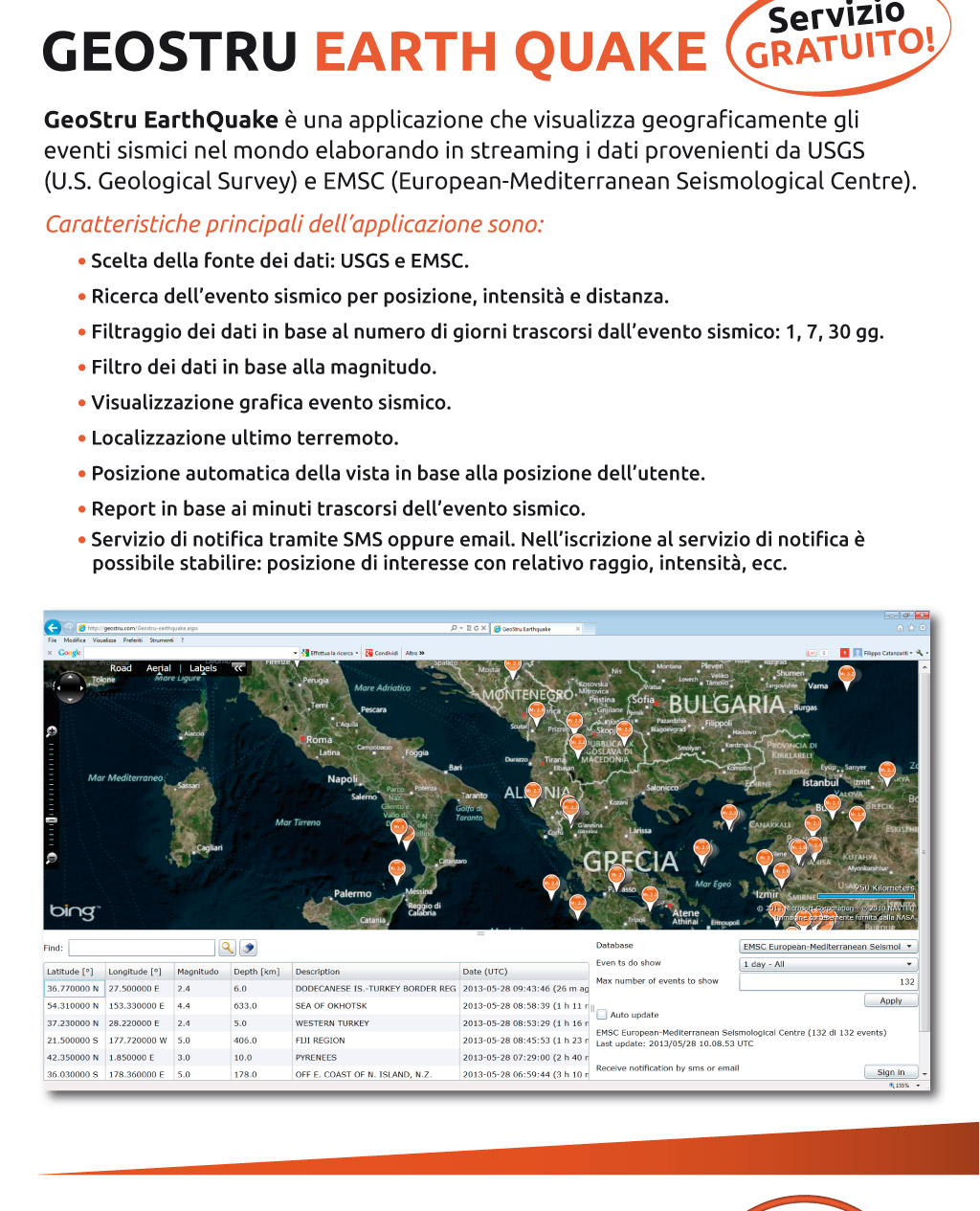Open the 135% zoom level control
The height and width of the screenshot is (1211, 980).
coord(904,1086)
